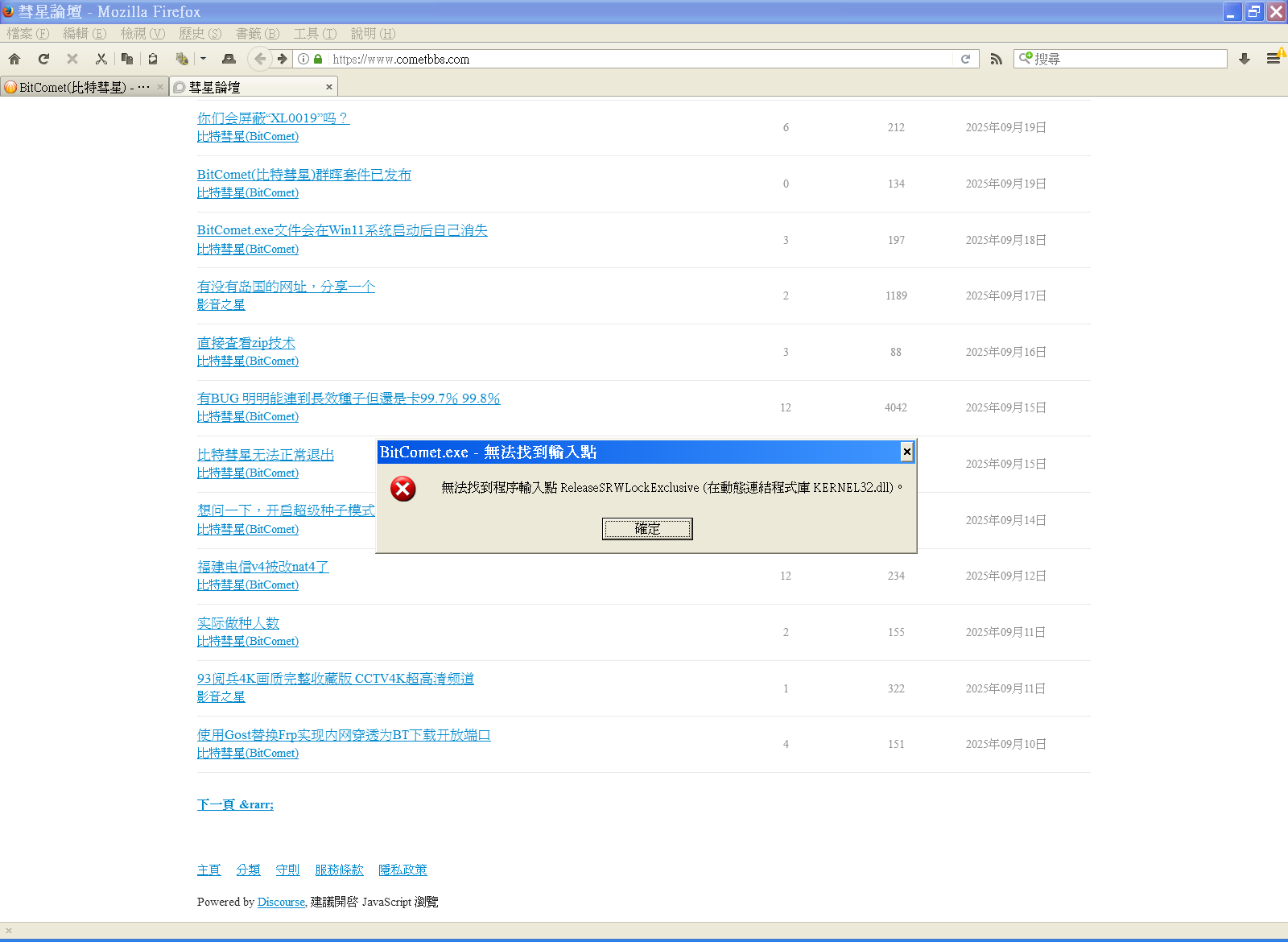This screenshot has height=942, width=1288.
Task: Open the Downloads arrow icon
Action: (1244, 59)
